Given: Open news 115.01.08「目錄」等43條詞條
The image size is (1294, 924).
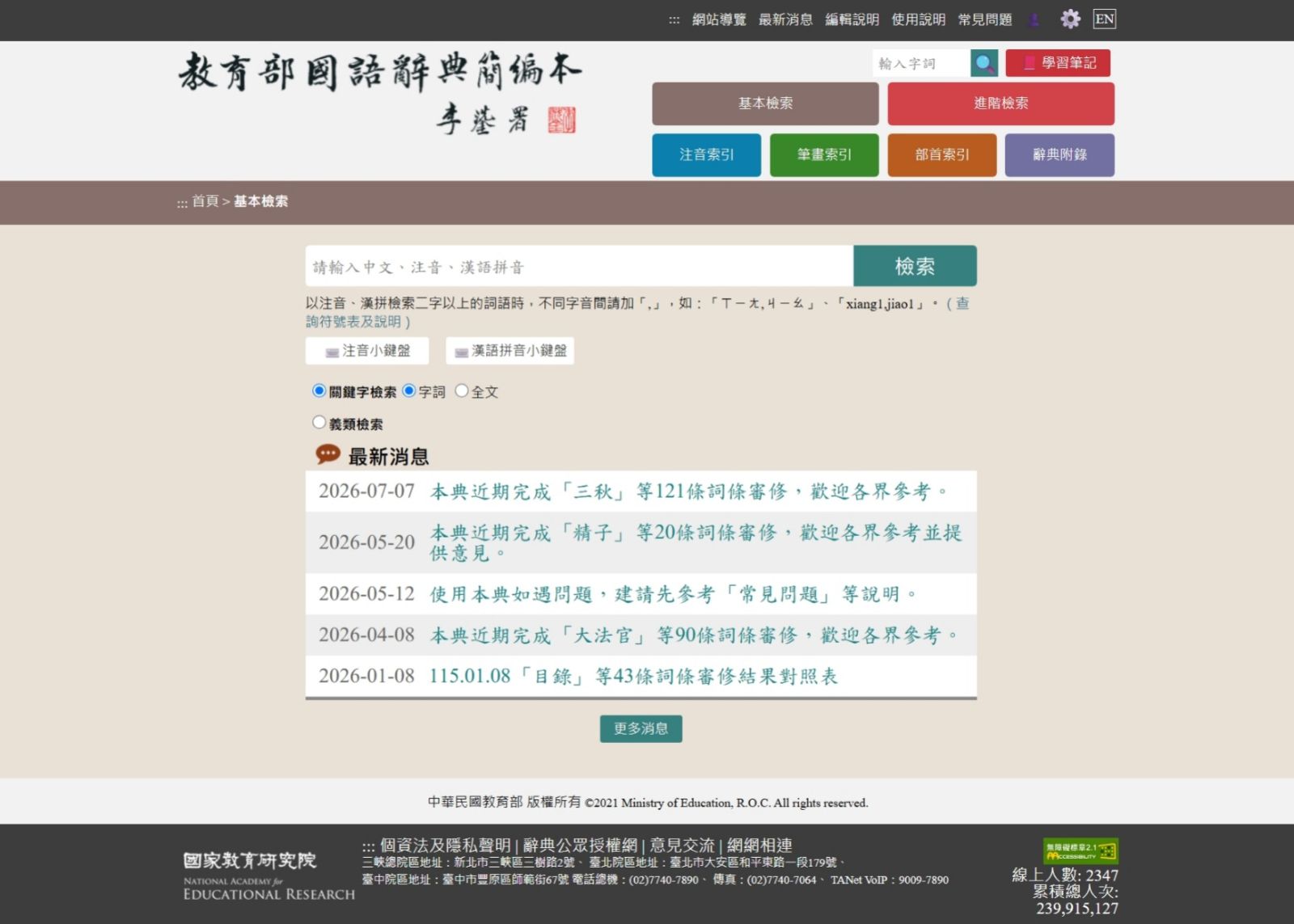Looking at the screenshot, I should click(633, 676).
